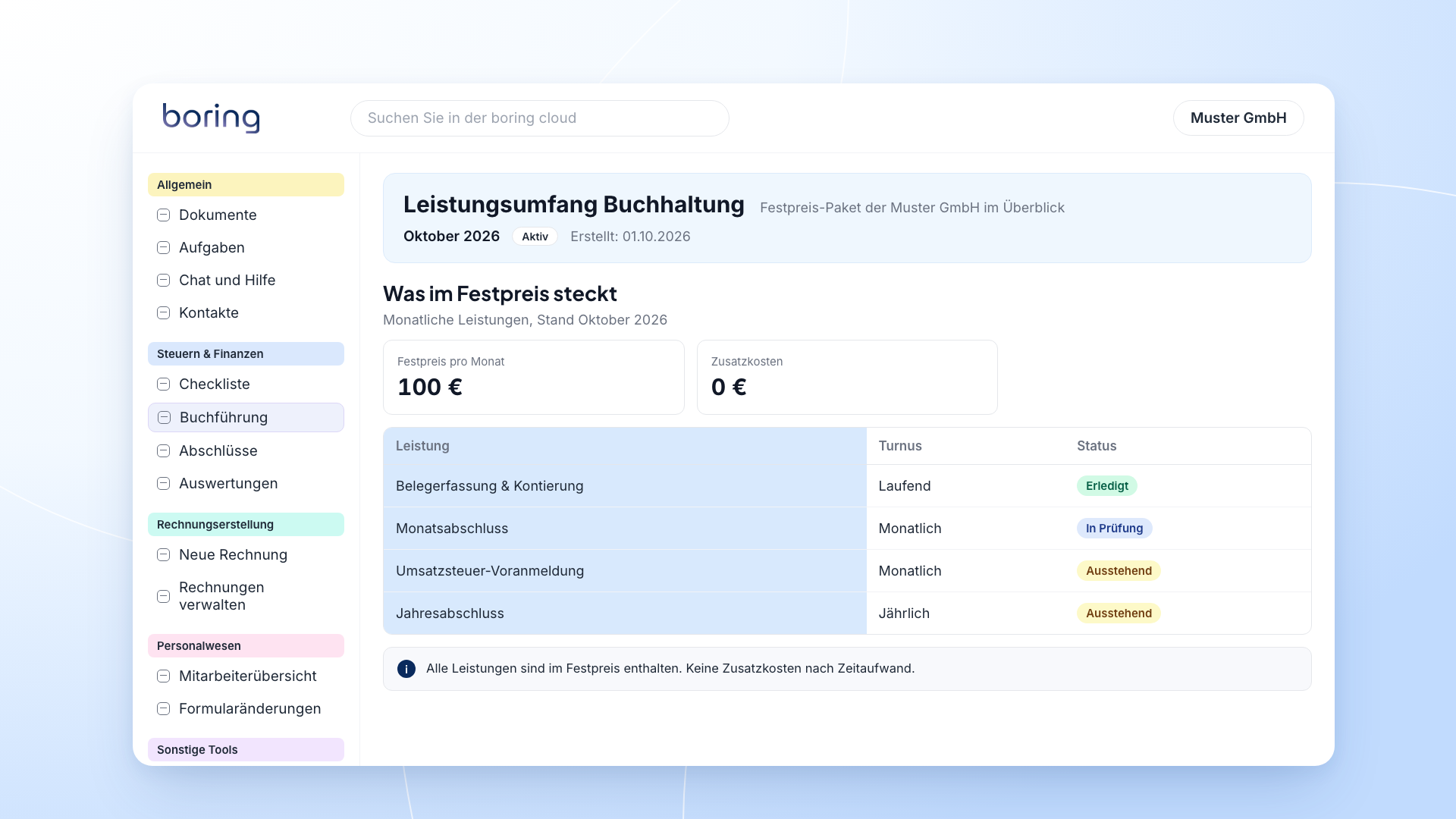Screen dimensions: 1456x819
Task: Click the Ausstehend badge for Umsatzsteuer-Voranmeldung
Action: tap(1119, 571)
